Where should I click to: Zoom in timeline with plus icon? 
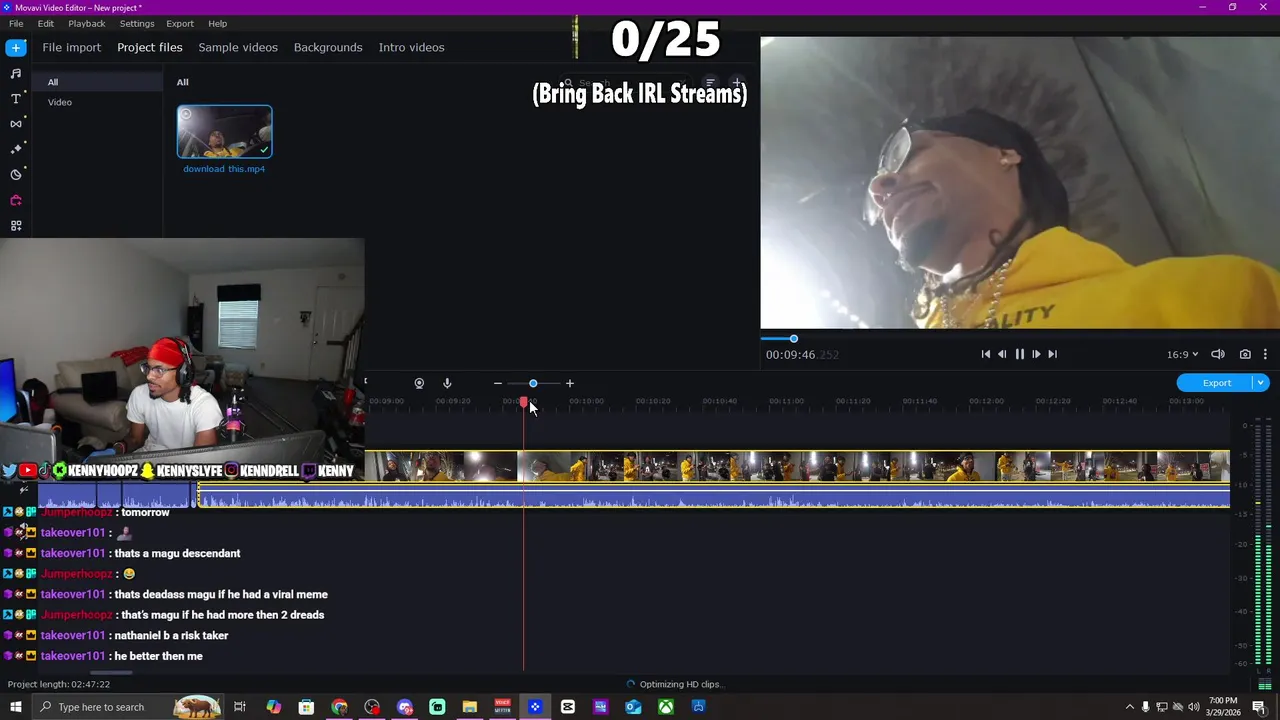570,383
